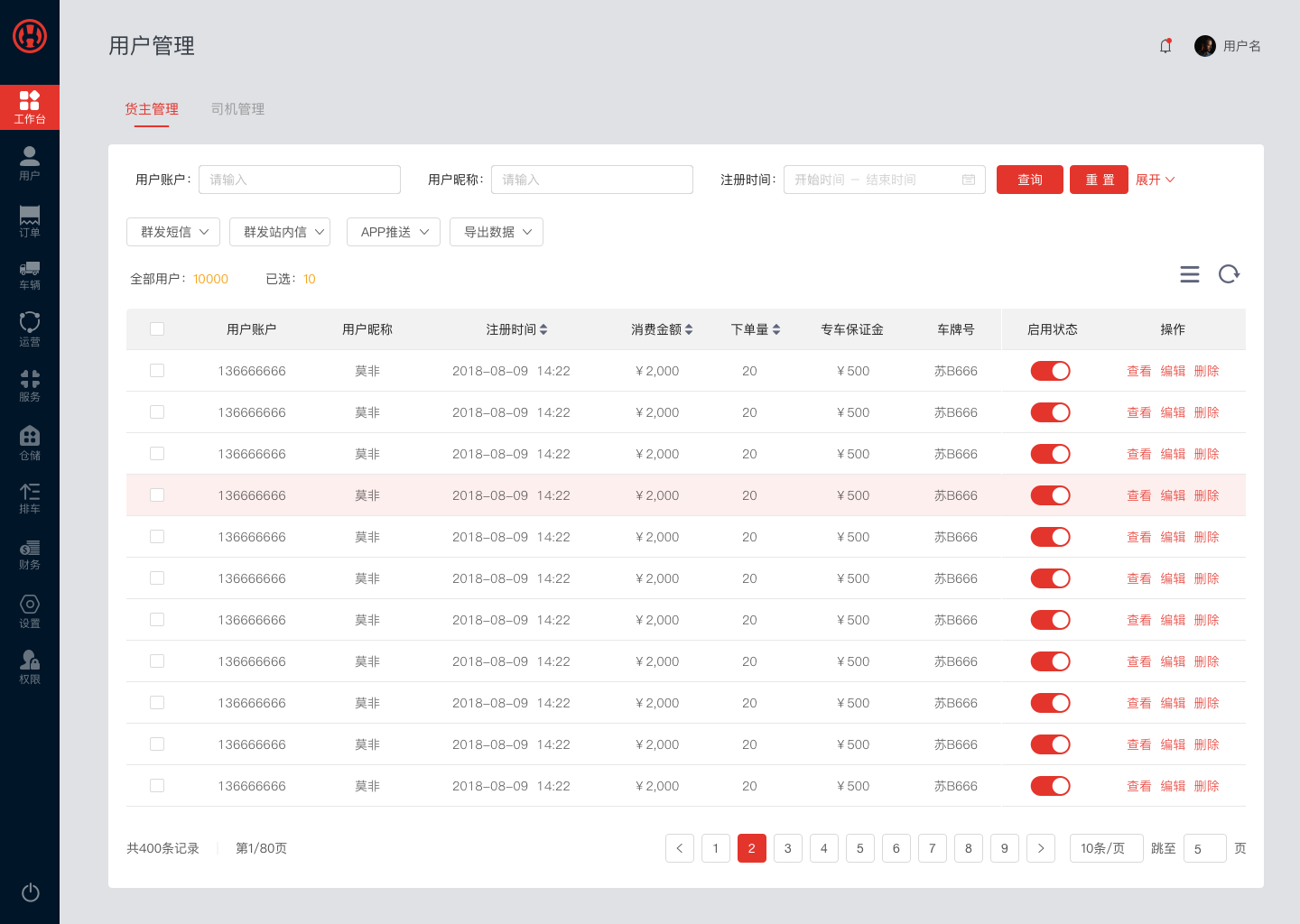The image size is (1300, 924).
Task: Open the notification bell
Action: click(1165, 46)
